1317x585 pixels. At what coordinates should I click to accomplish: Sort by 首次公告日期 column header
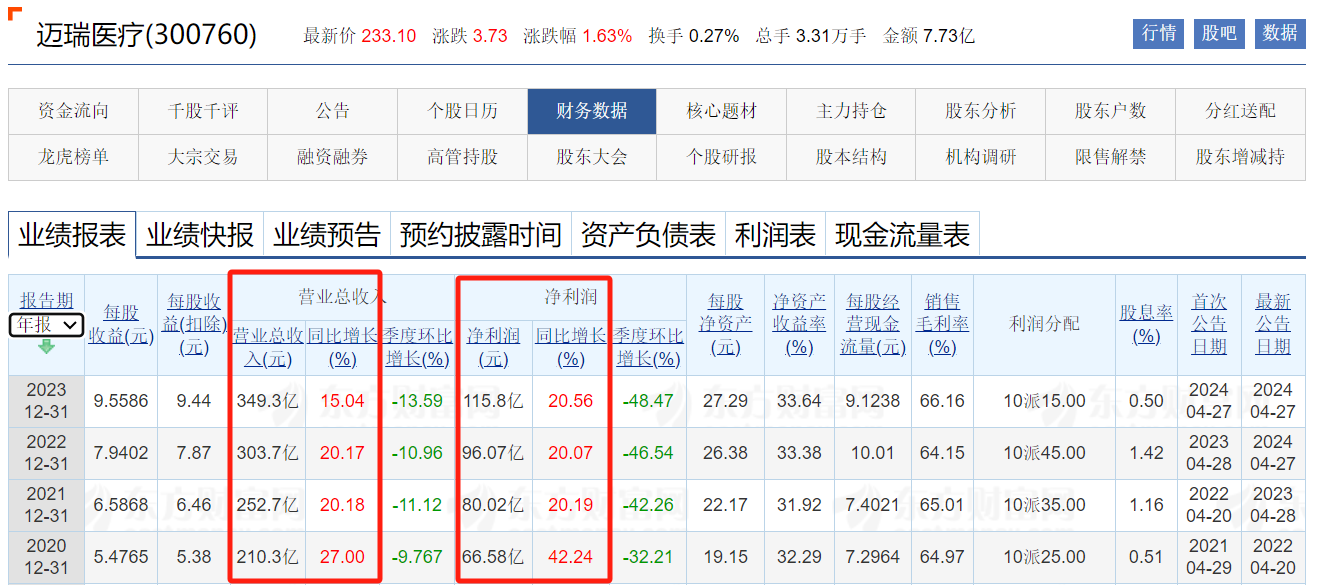tap(1209, 324)
